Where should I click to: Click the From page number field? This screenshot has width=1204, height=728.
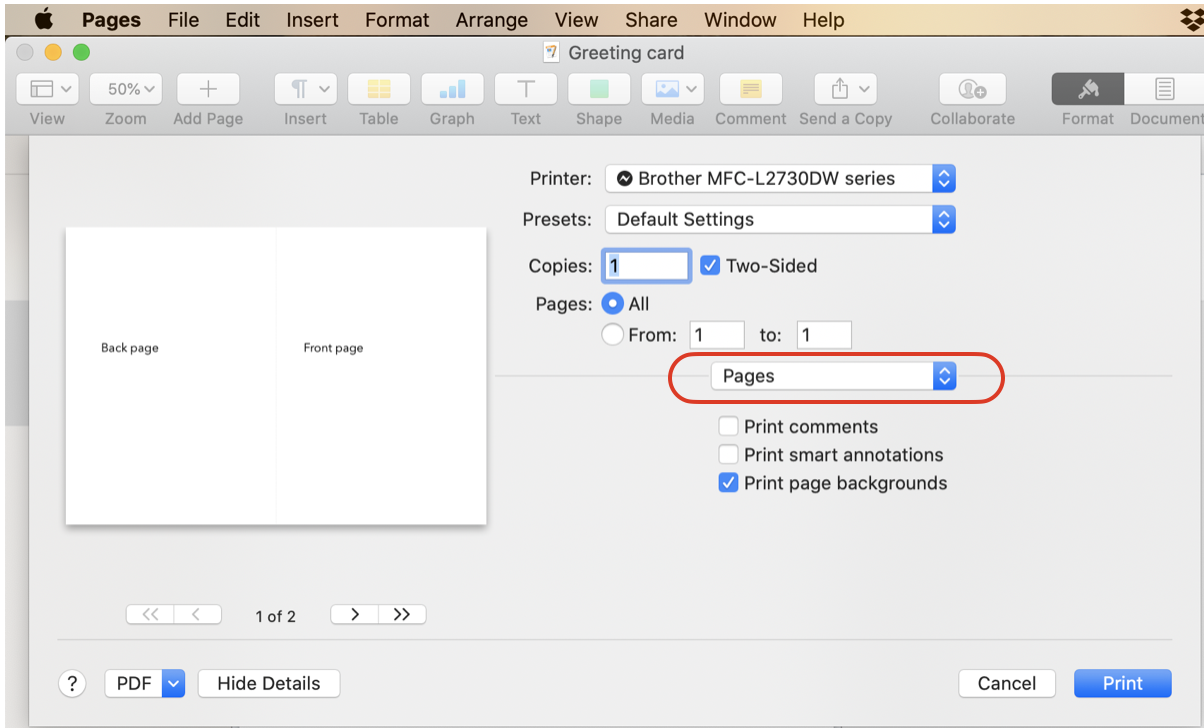717,335
